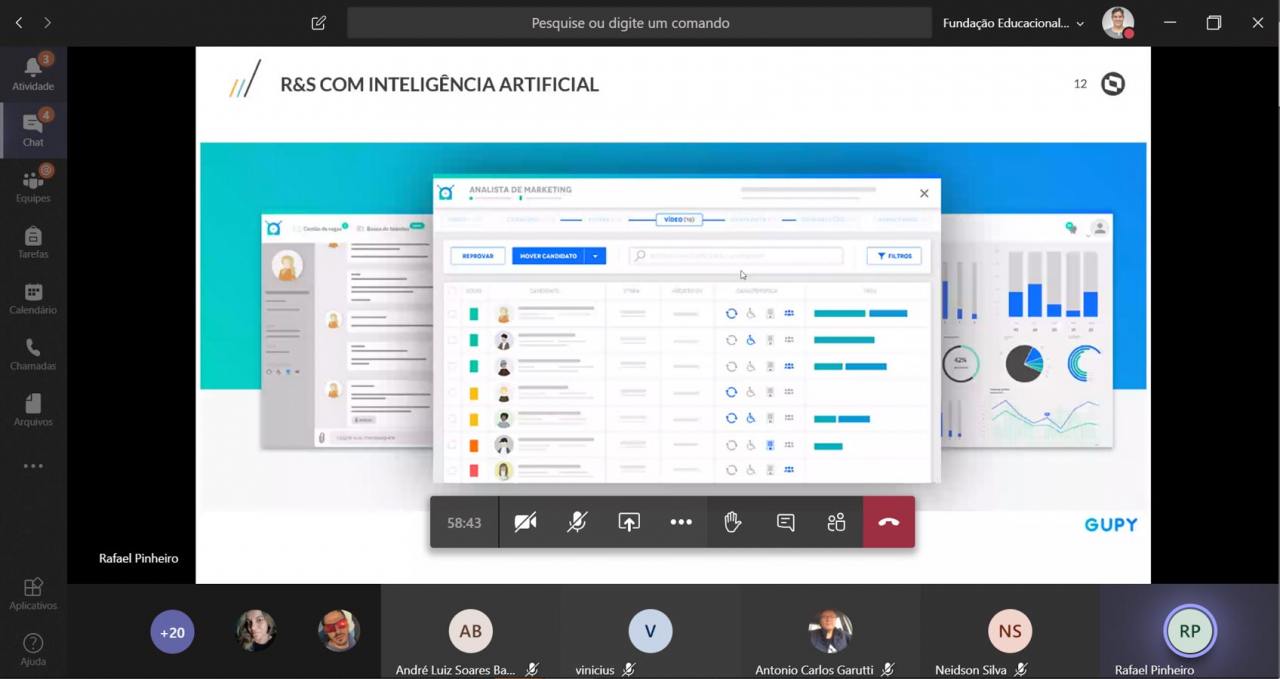1280x679 pixels.
Task: Open the Chat section in sidebar
Action: pos(33,129)
